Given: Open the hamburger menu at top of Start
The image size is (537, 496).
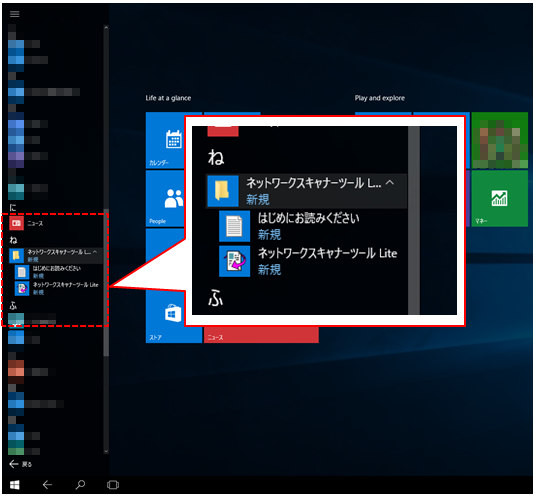Looking at the screenshot, I should [14, 14].
